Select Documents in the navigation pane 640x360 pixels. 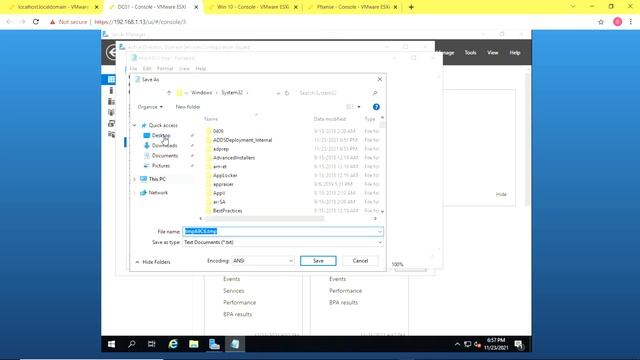pyautogui.click(x=164, y=156)
